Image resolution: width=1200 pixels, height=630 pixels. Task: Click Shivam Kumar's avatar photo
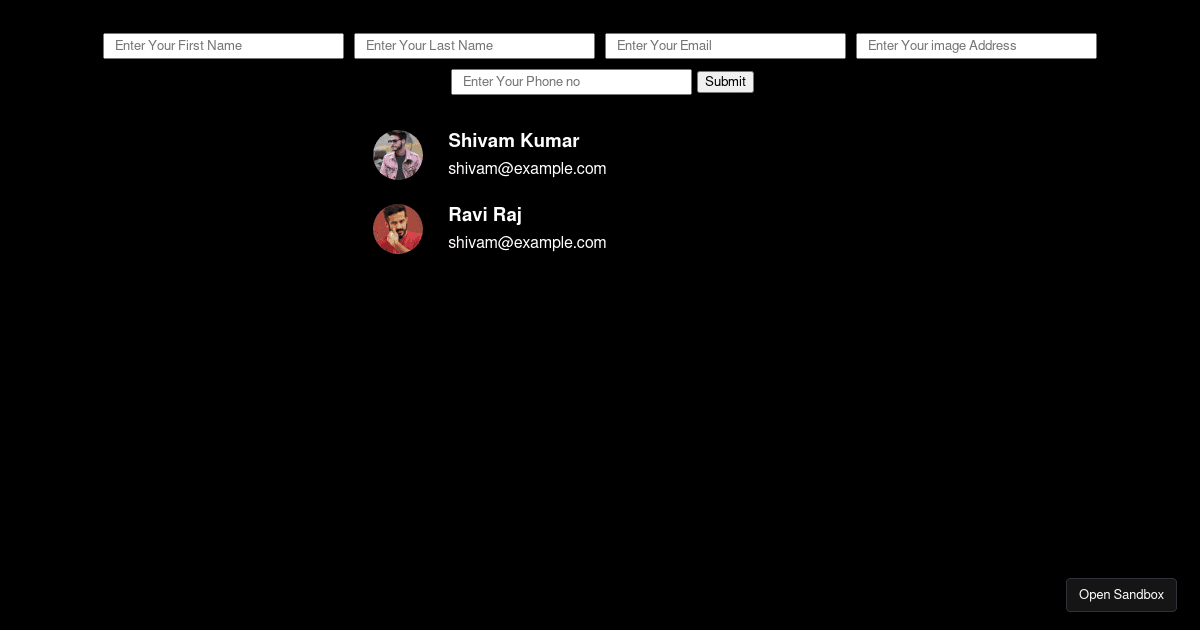[398, 155]
